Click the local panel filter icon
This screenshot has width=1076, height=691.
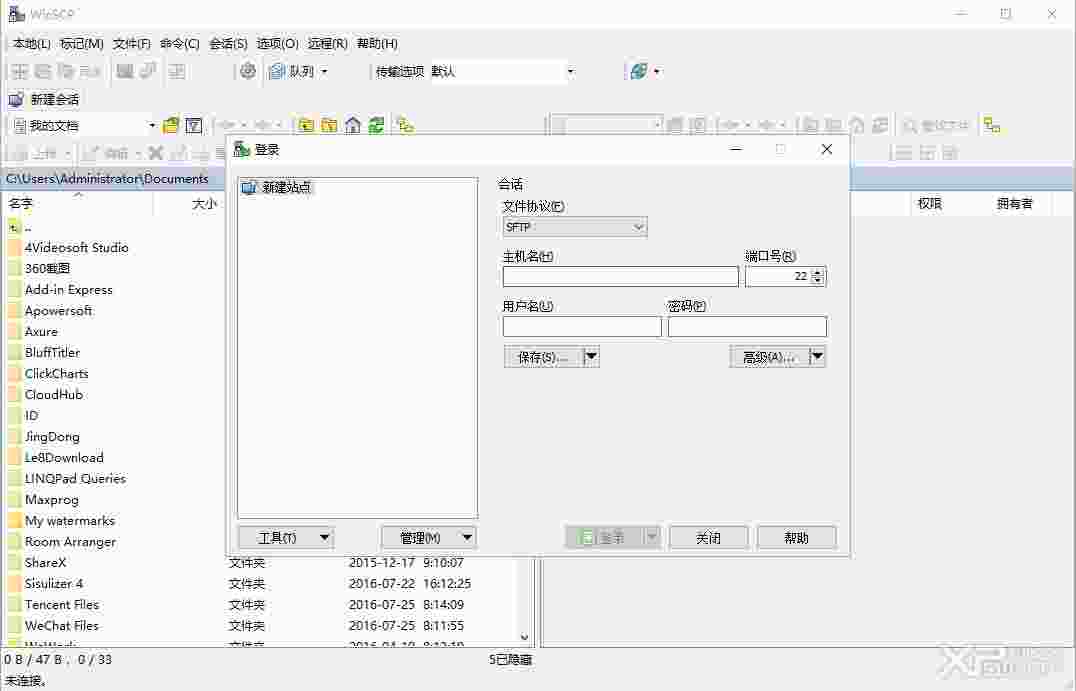click(194, 126)
